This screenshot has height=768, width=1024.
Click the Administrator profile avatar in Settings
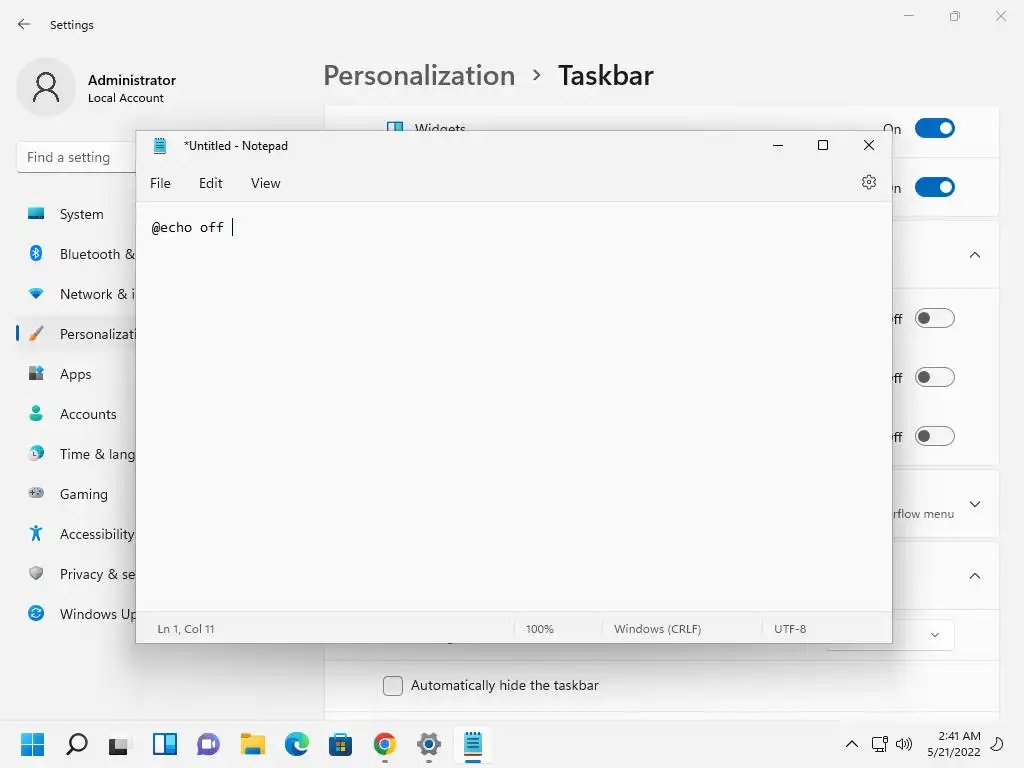(x=46, y=87)
